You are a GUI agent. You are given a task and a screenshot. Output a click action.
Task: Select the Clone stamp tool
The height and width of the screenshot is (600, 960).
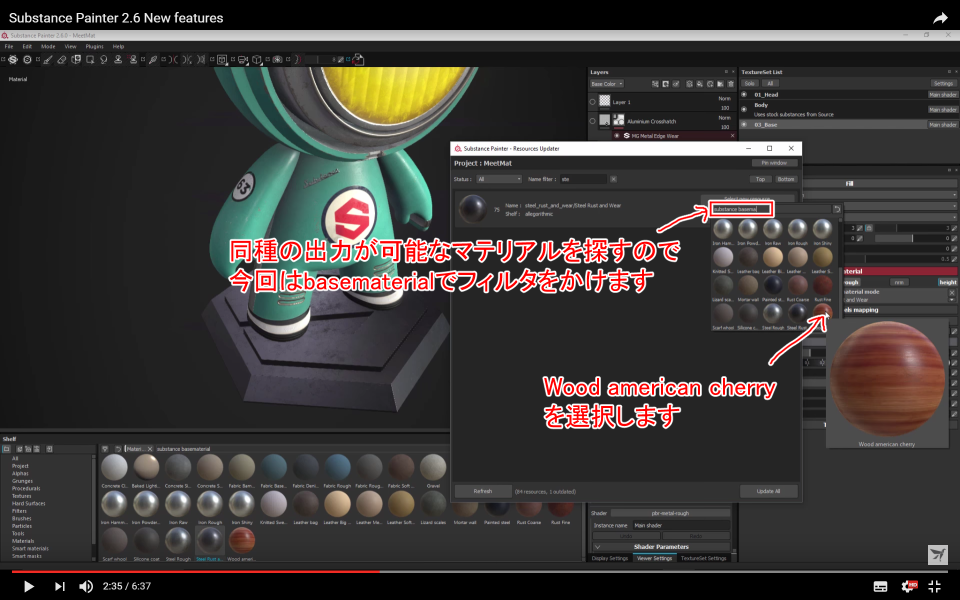[x=118, y=59]
